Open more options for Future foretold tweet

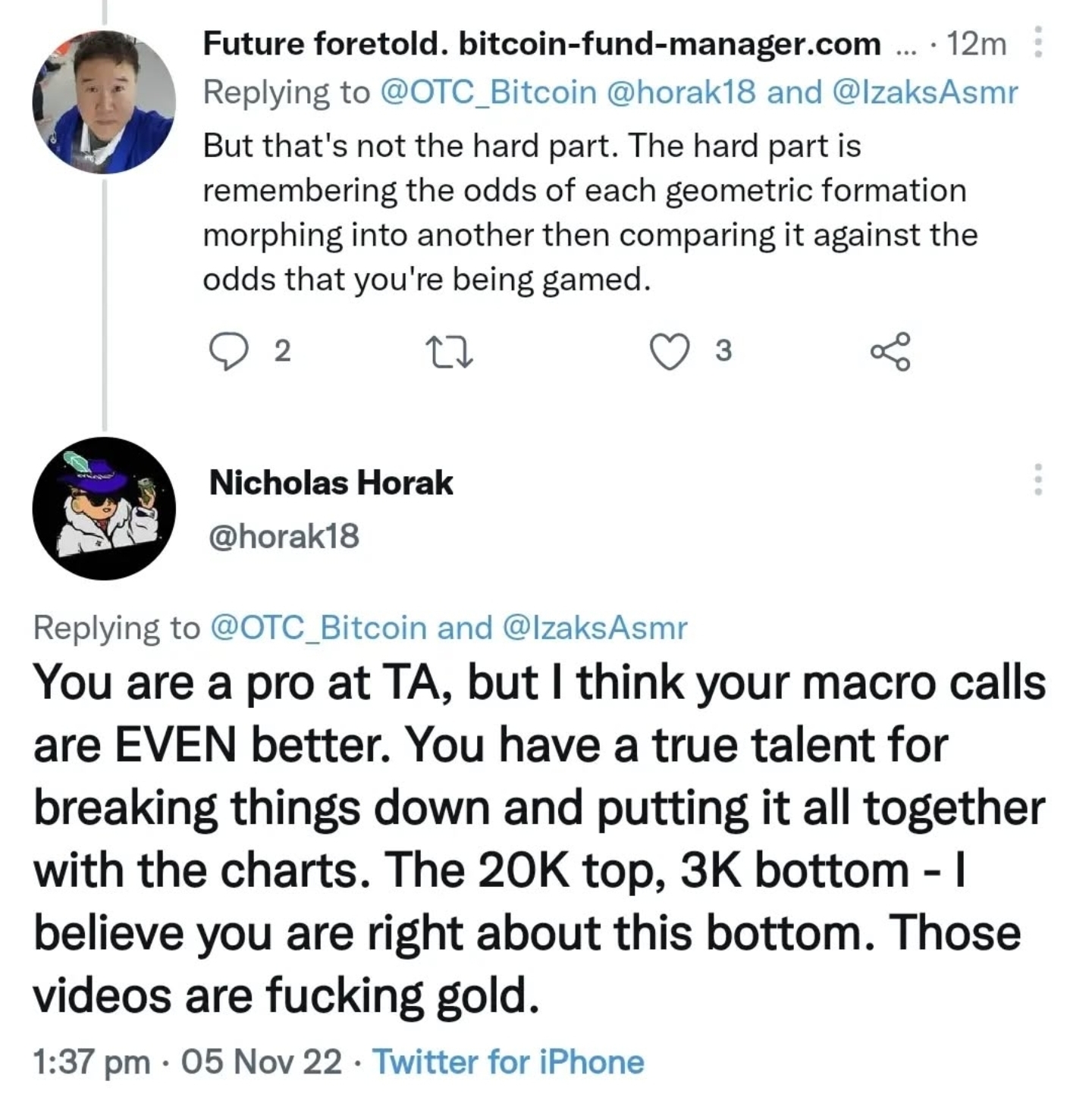tap(1038, 42)
